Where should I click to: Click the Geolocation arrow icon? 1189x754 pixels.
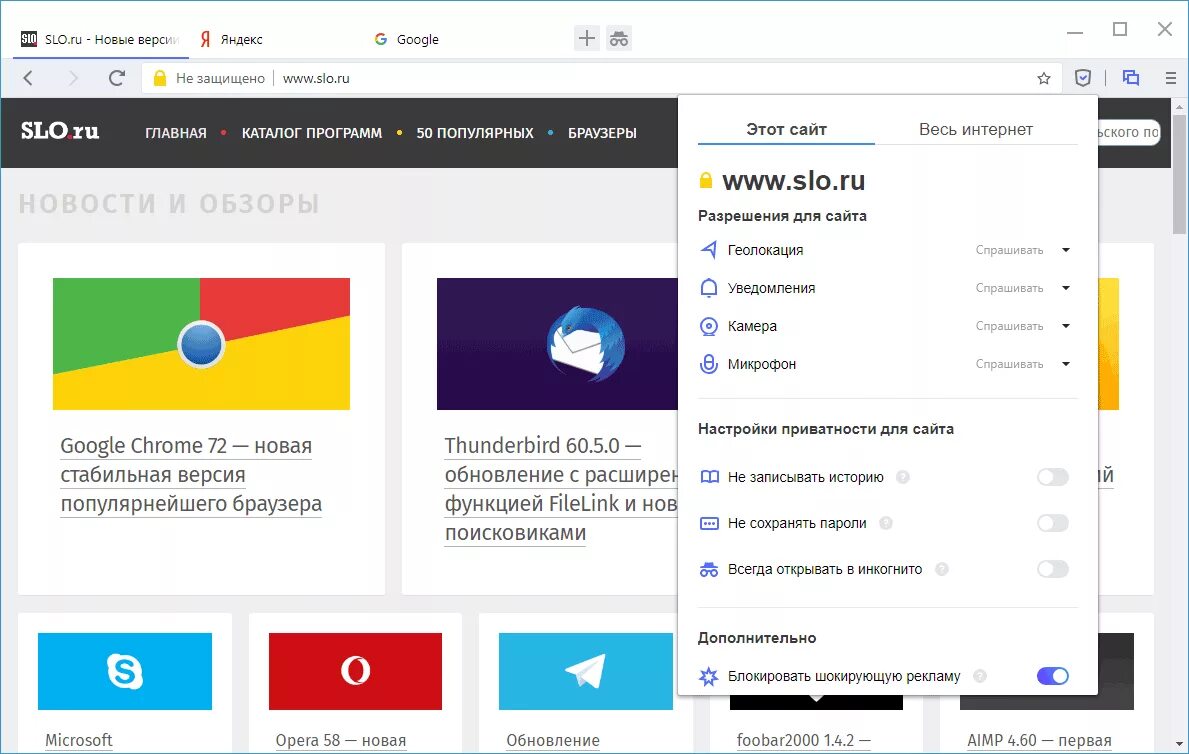click(x=708, y=250)
